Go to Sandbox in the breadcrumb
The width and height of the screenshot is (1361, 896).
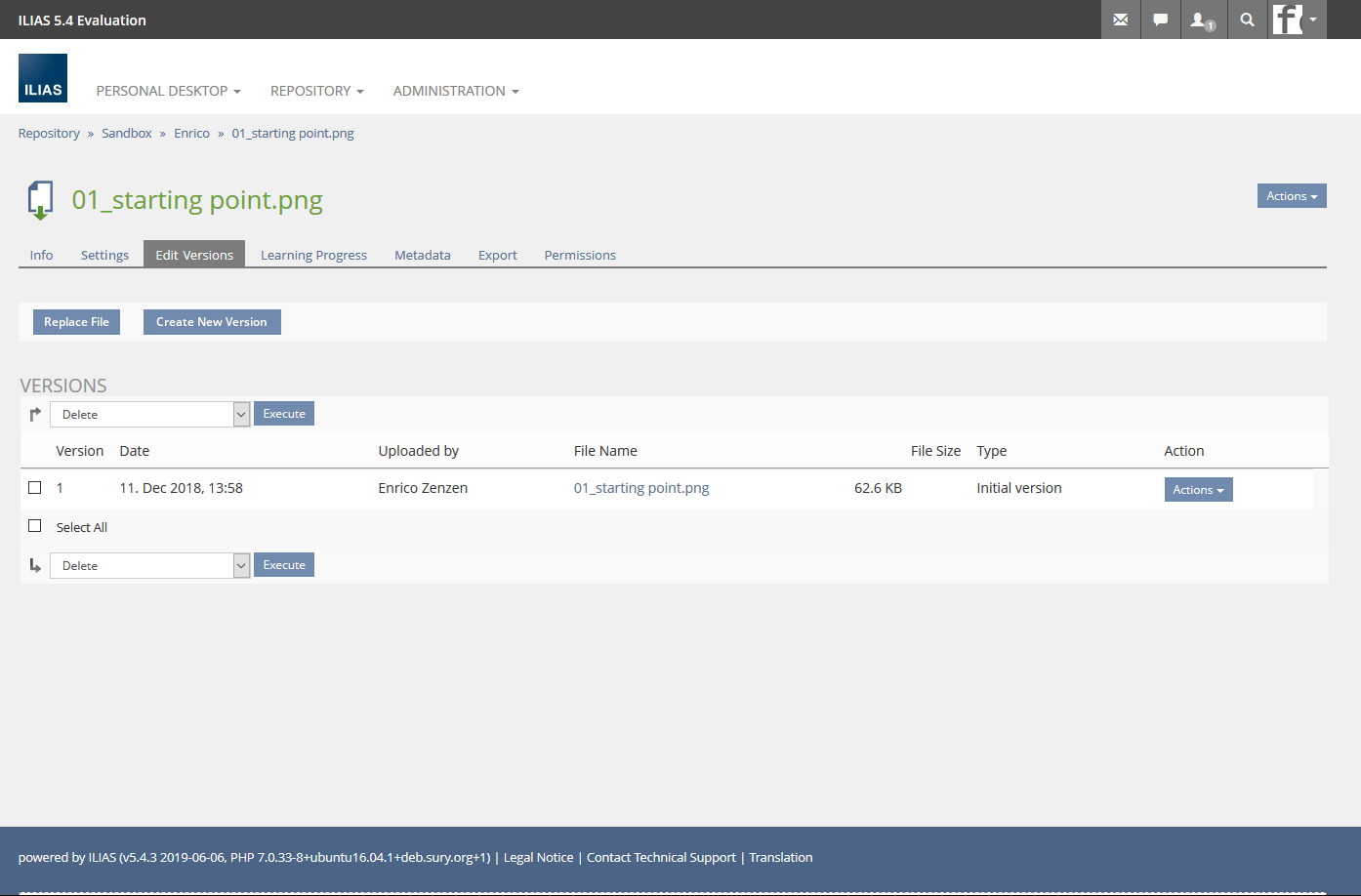(x=127, y=134)
